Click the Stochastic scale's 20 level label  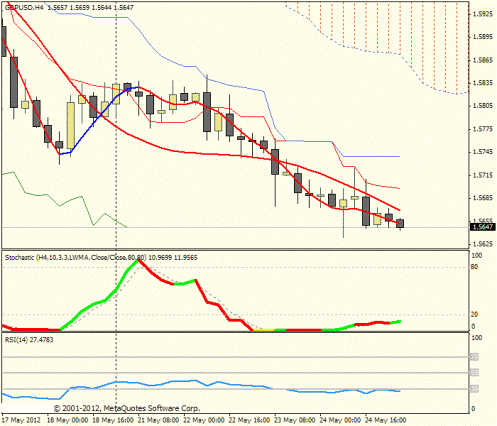(x=474, y=315)
